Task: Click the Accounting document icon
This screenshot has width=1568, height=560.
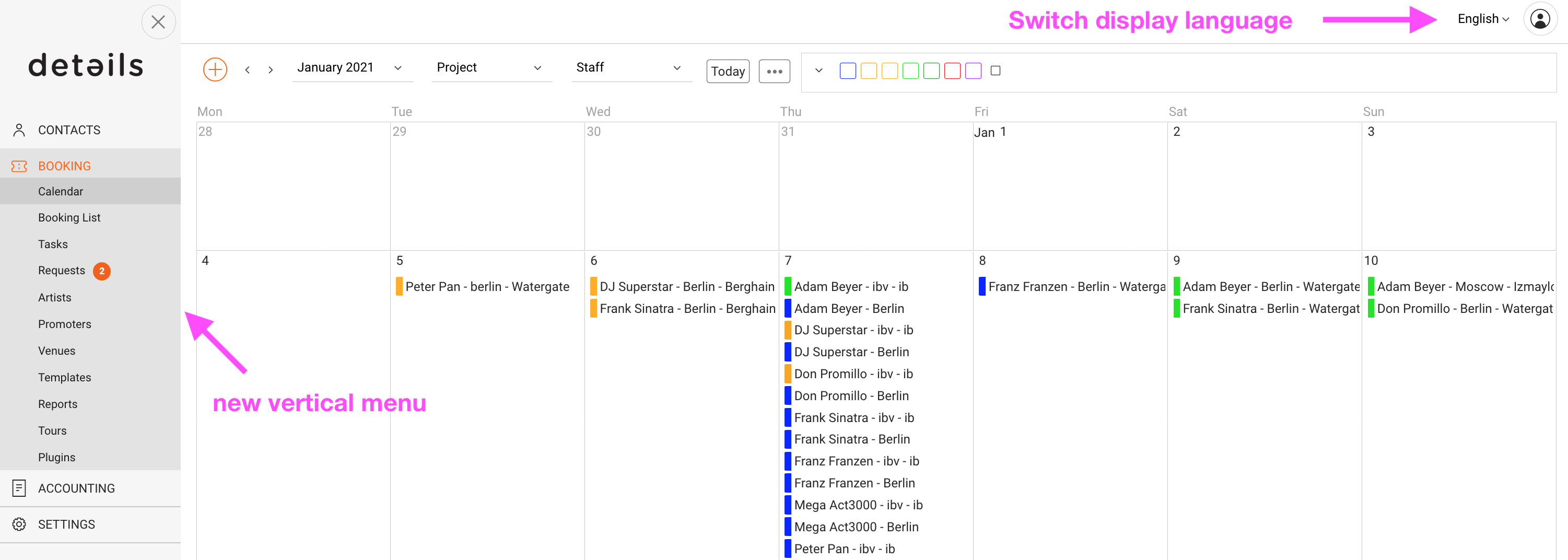Action: tap(19, 487)
